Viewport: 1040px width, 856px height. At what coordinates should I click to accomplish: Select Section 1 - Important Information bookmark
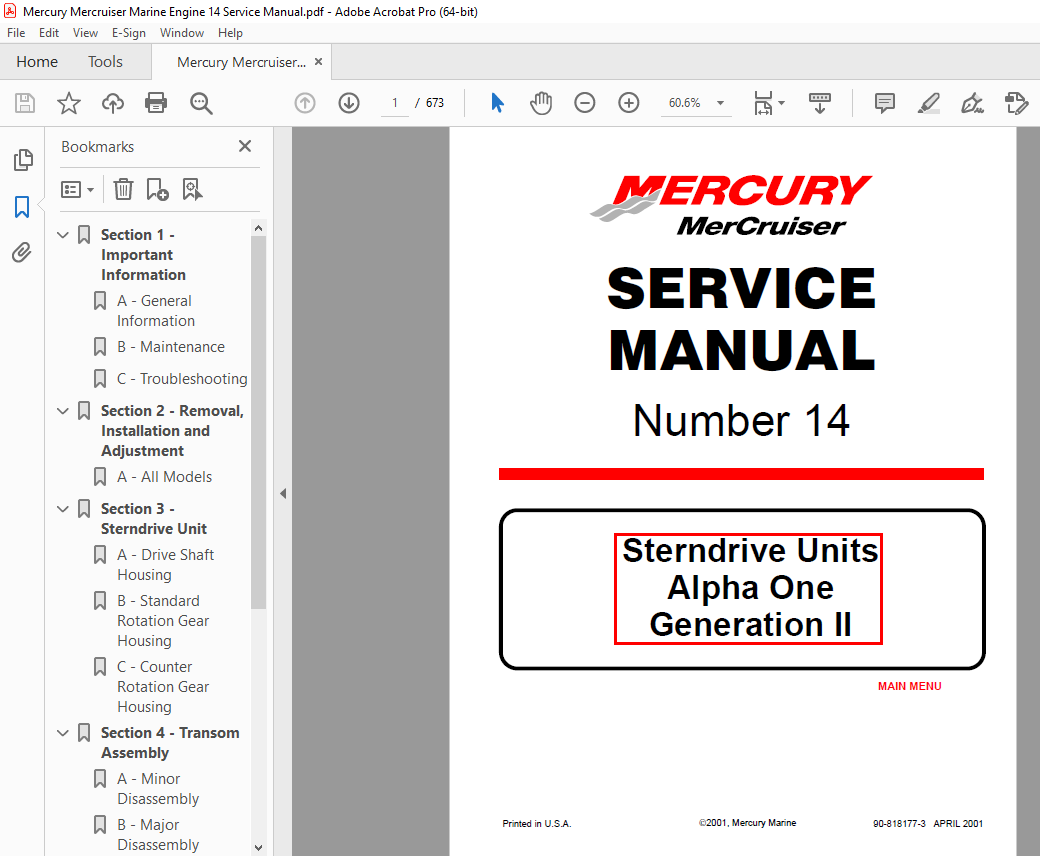click(143, 255)
